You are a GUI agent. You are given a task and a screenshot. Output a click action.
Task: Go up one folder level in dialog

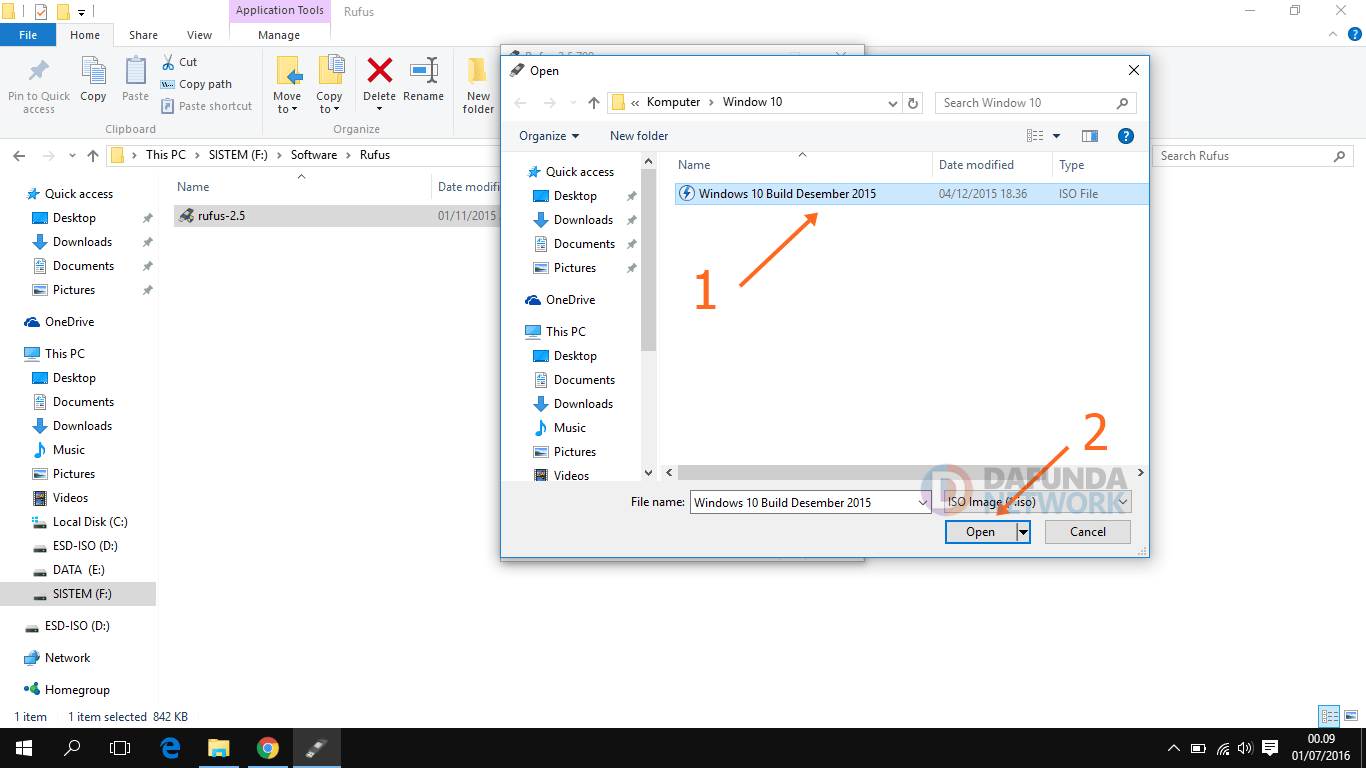(x=594, y=103)
